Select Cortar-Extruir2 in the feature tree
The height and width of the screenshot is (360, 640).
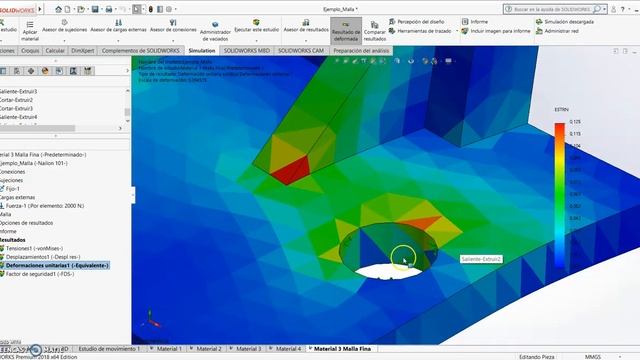click(x=16, y=100)
